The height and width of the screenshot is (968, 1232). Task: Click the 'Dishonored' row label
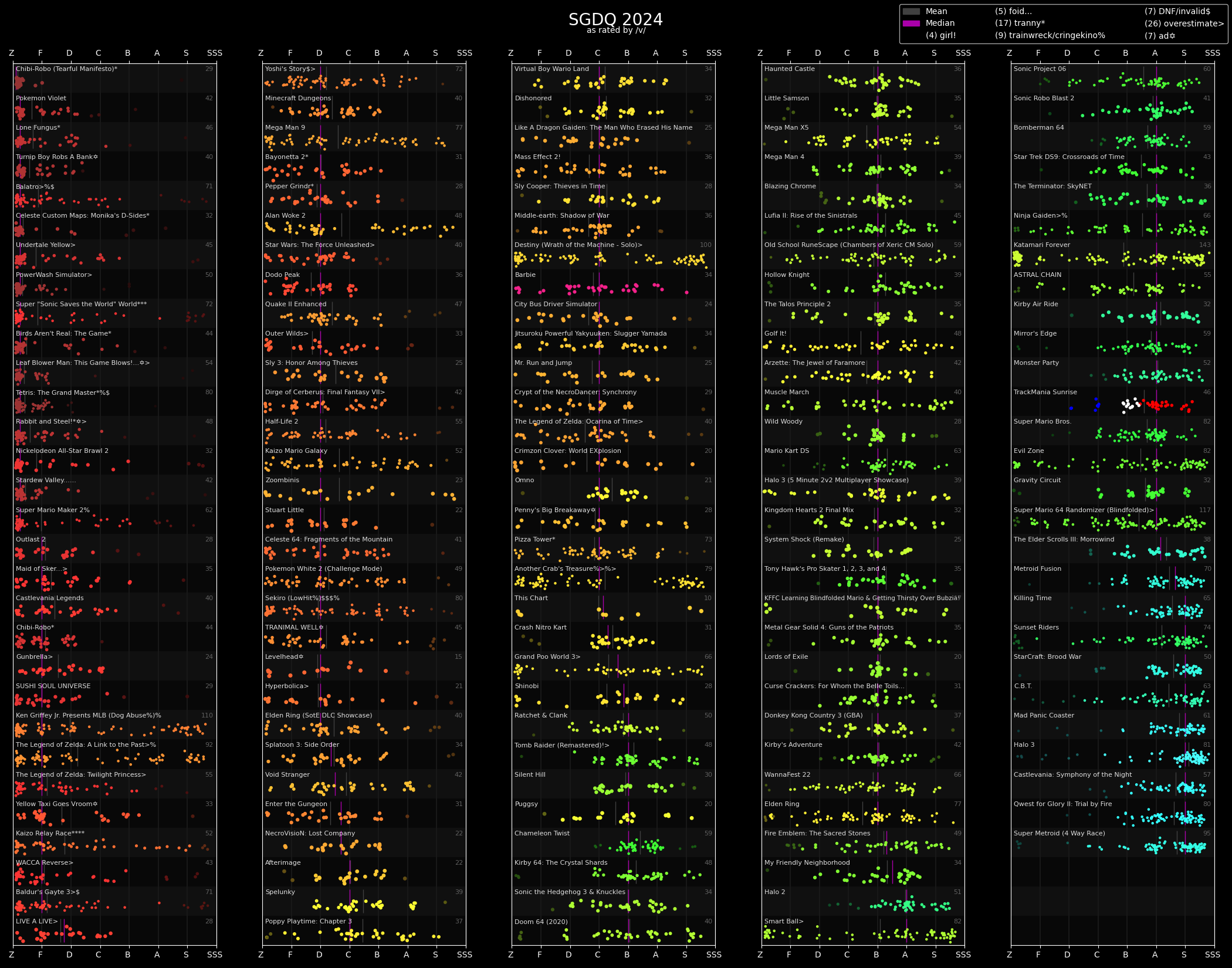pyautogui.click(x=533, y=99)
